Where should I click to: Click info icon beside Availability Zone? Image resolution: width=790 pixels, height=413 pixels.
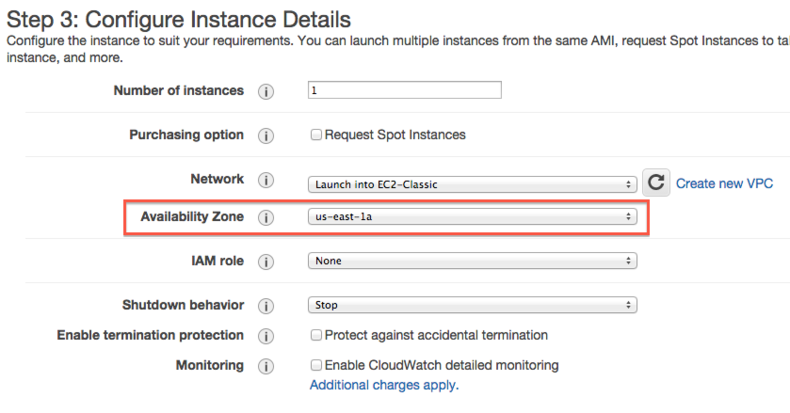pyautogui.click(x=266, y=217)
